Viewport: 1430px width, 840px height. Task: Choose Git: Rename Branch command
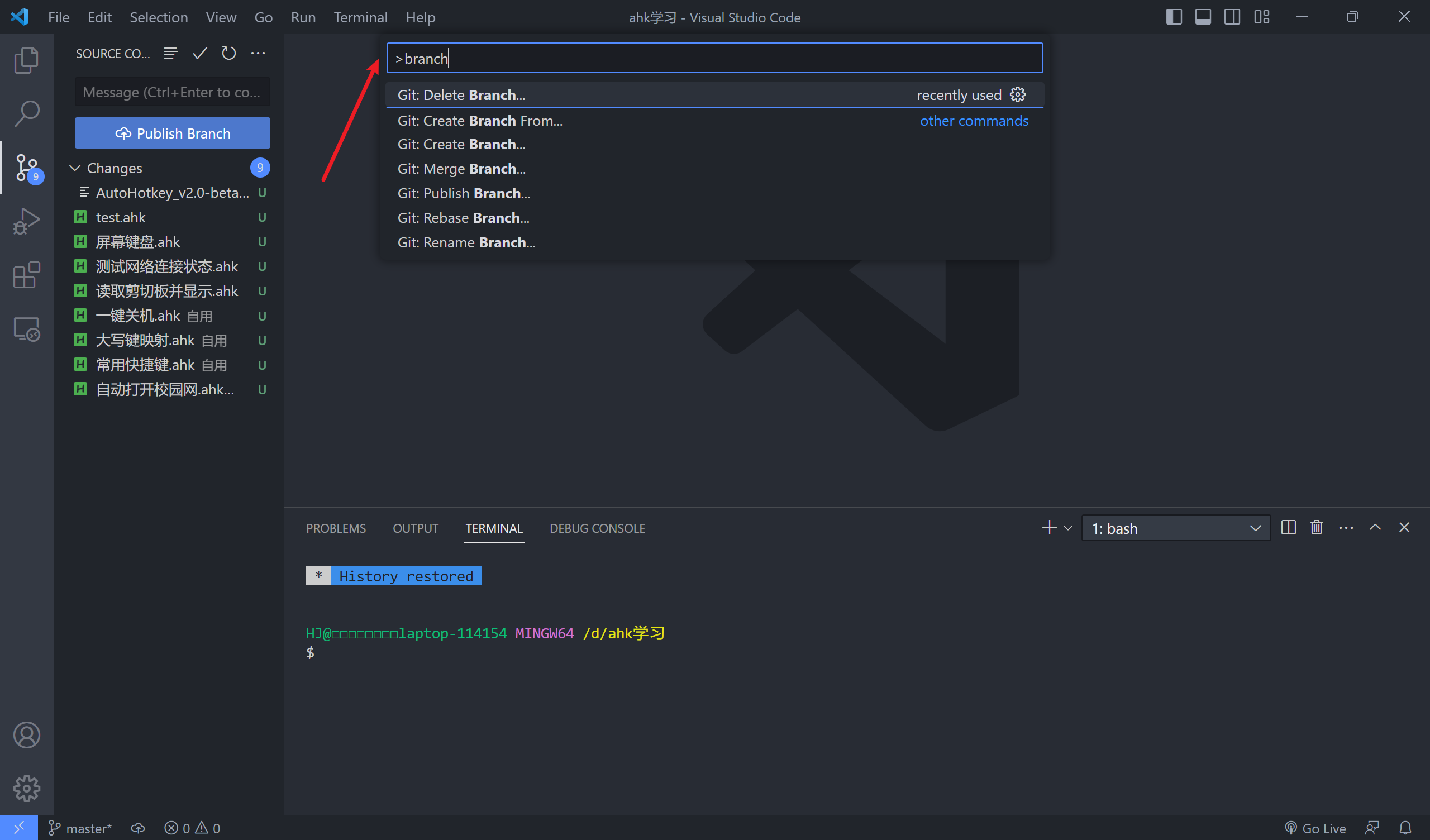coord(714,242)
